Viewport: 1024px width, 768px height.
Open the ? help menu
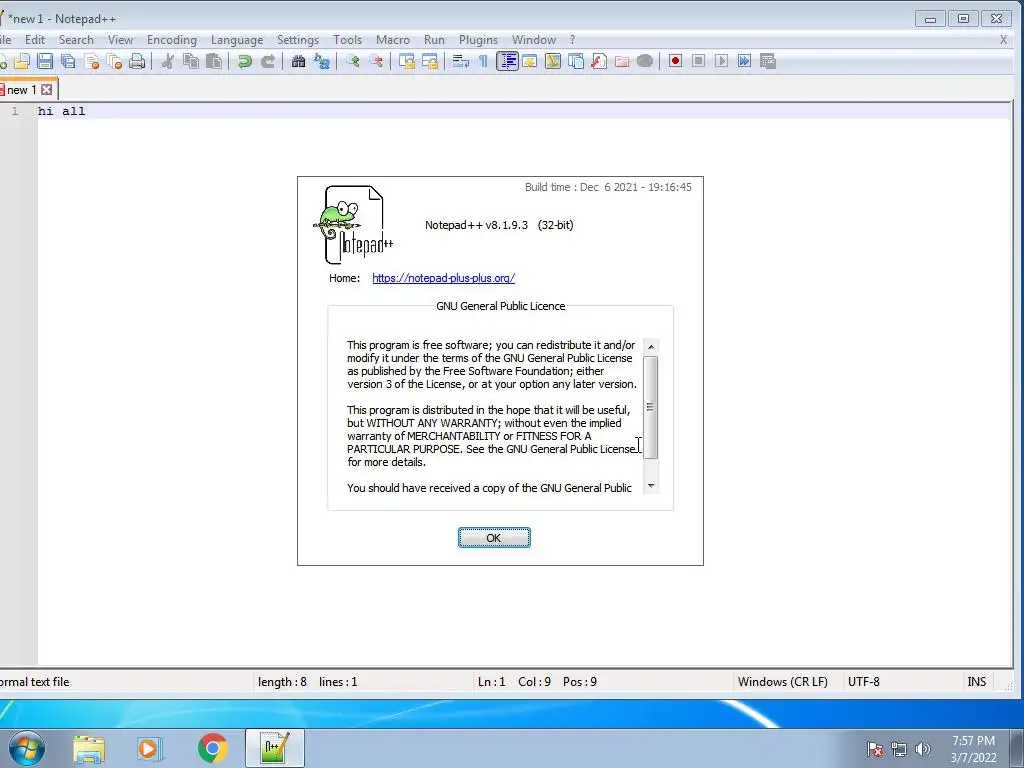click(573, 40)
